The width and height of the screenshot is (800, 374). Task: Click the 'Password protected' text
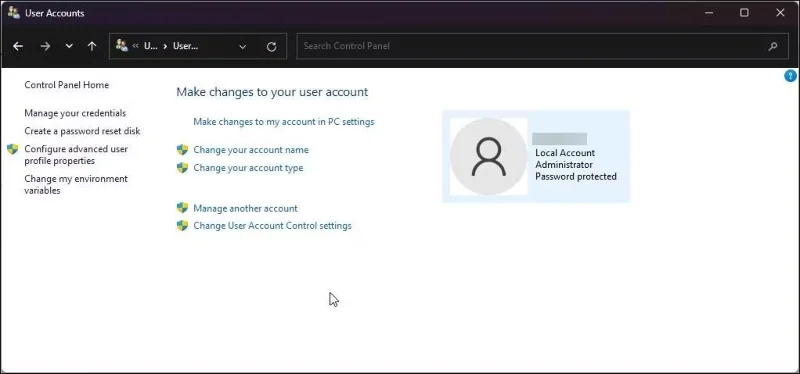point(576,176)
